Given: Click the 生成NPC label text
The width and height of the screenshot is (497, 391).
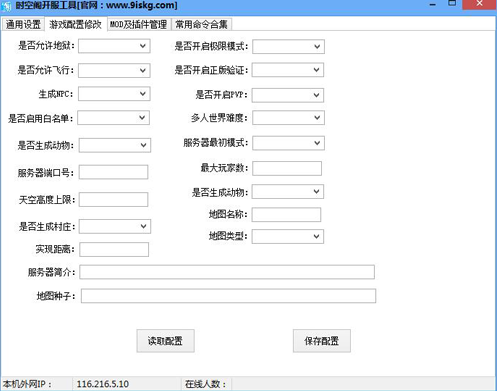Looking at the screenshot, I should click(x=56, y=94).
